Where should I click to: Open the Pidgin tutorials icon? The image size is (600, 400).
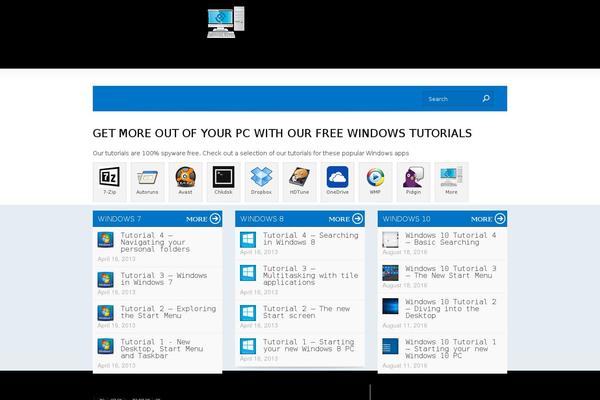(x=413, y=182)
